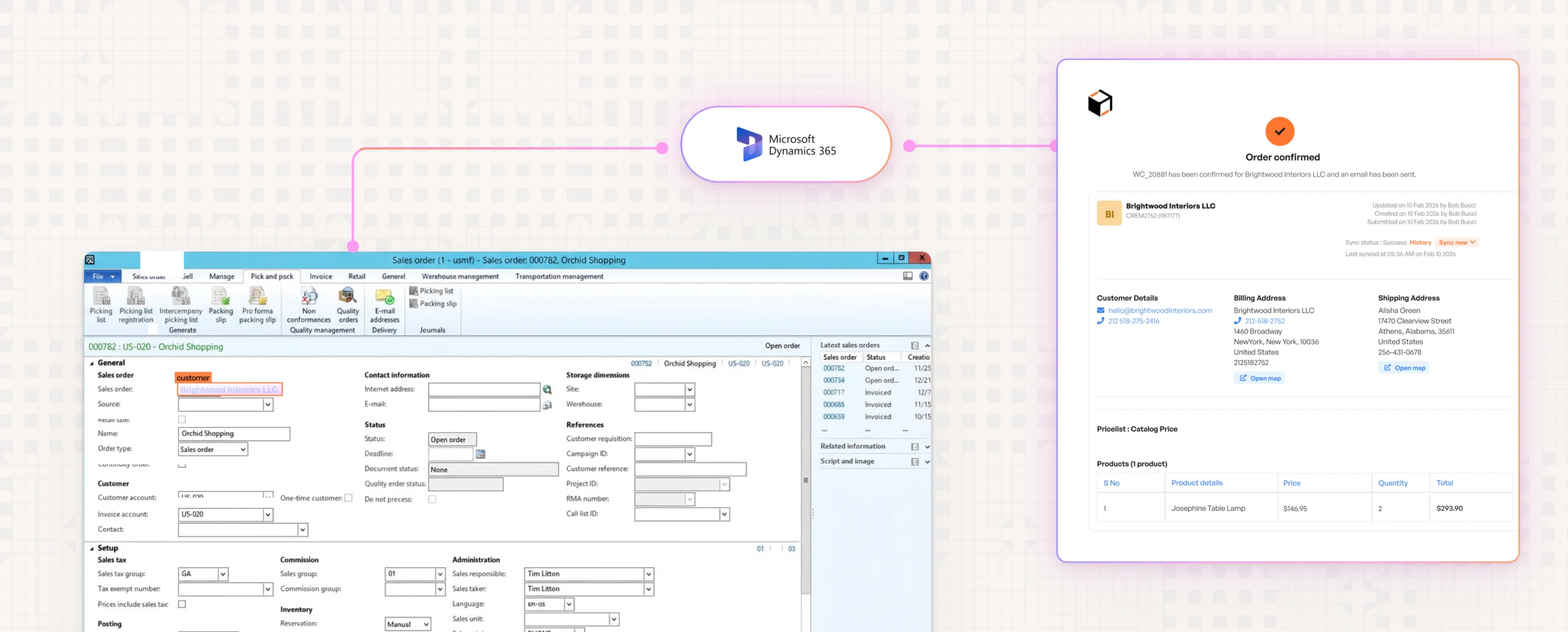
Task: Open the calendar picker beside Deadline
Action: point(480,454)
